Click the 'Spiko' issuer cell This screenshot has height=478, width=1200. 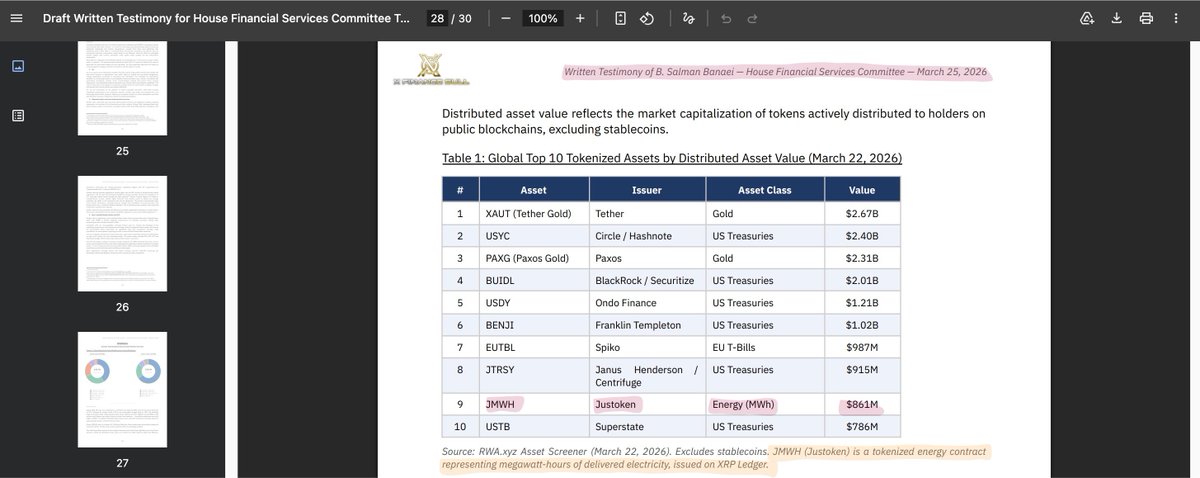click(x=647, y=347)
